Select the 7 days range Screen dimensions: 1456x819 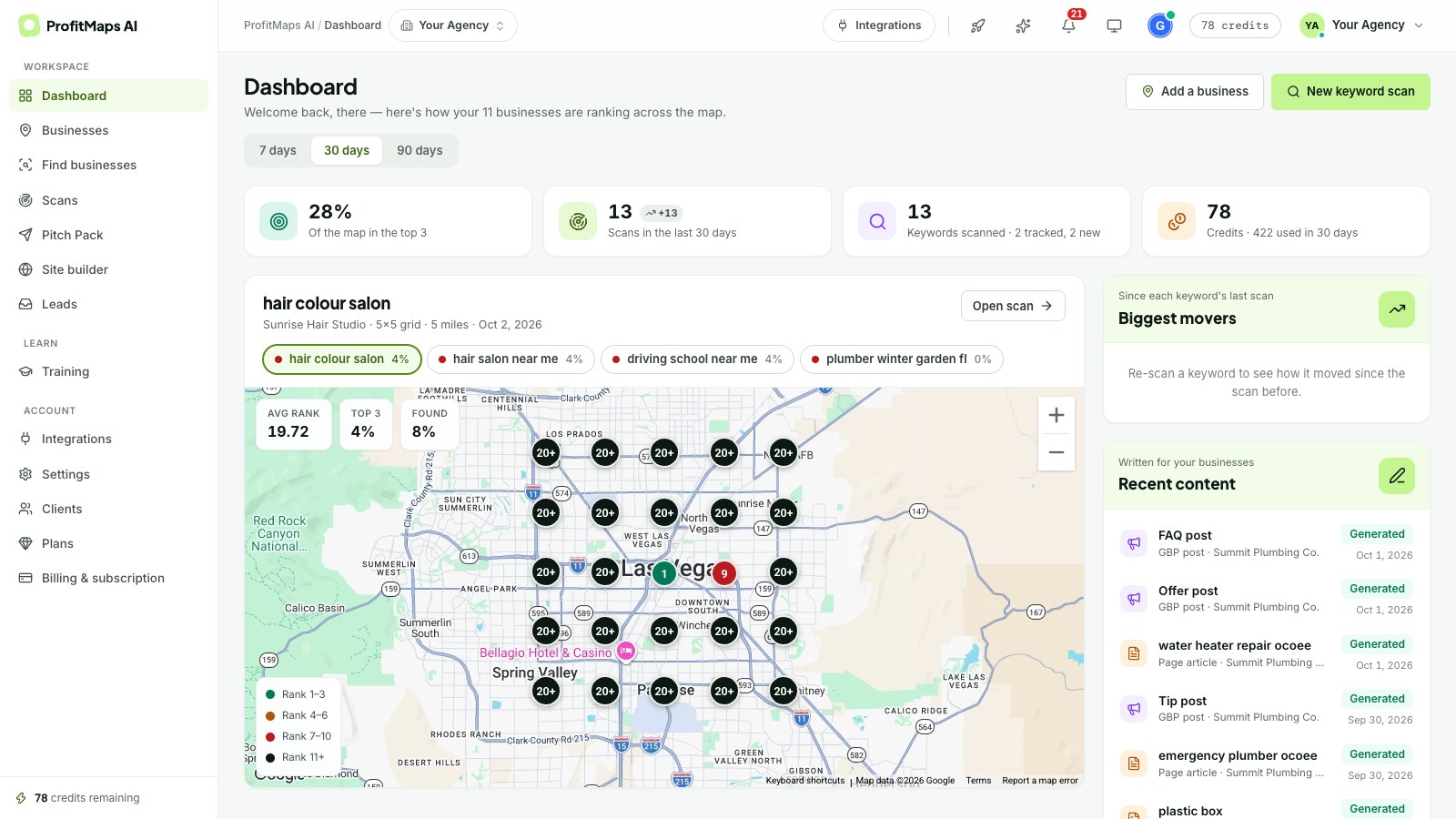[x=278, y=150]
